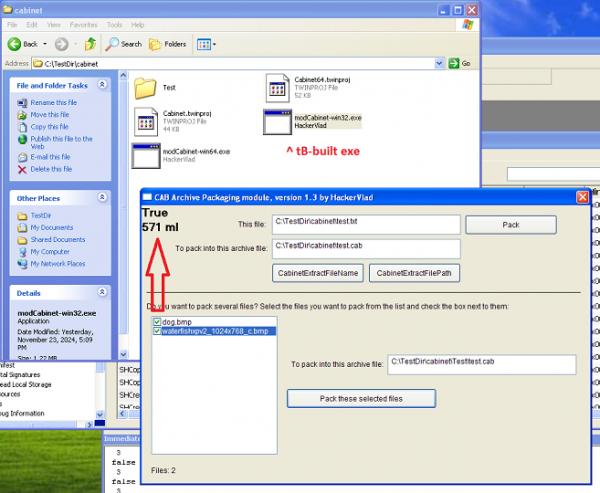600x493 pixels.
Task: Open the Edit menu in Explorer
Action: click(32, 25)
